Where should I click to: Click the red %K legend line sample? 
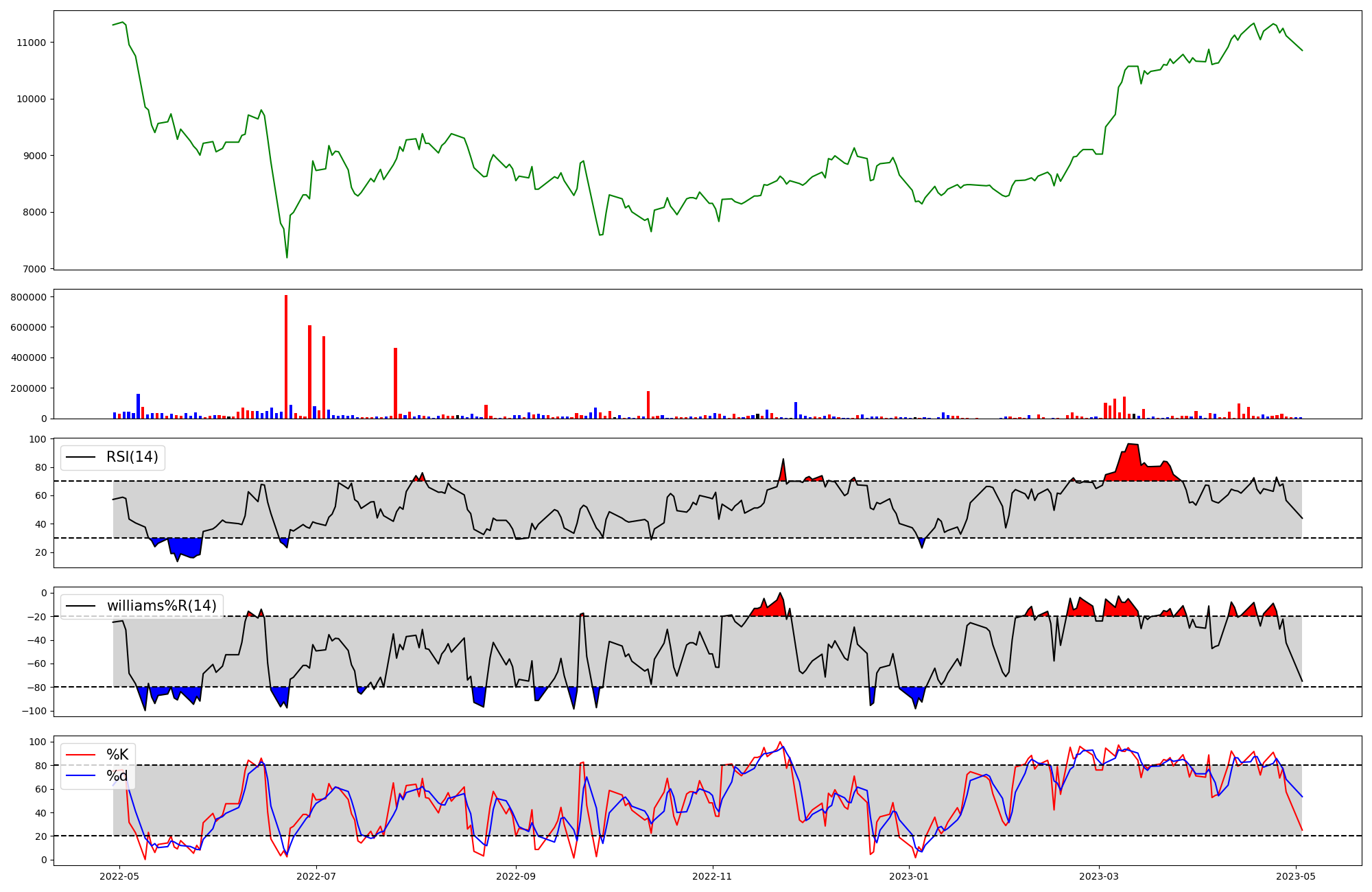[x=80, y=755]
